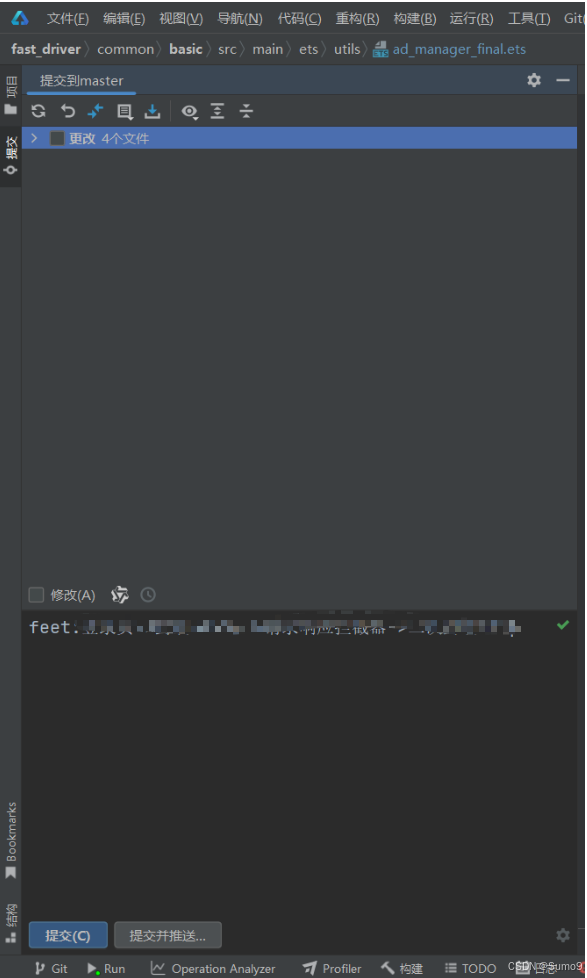Check the 更改 4个文件 checkbox
Viewport: 587px width, 978px height.
point(57,138)
